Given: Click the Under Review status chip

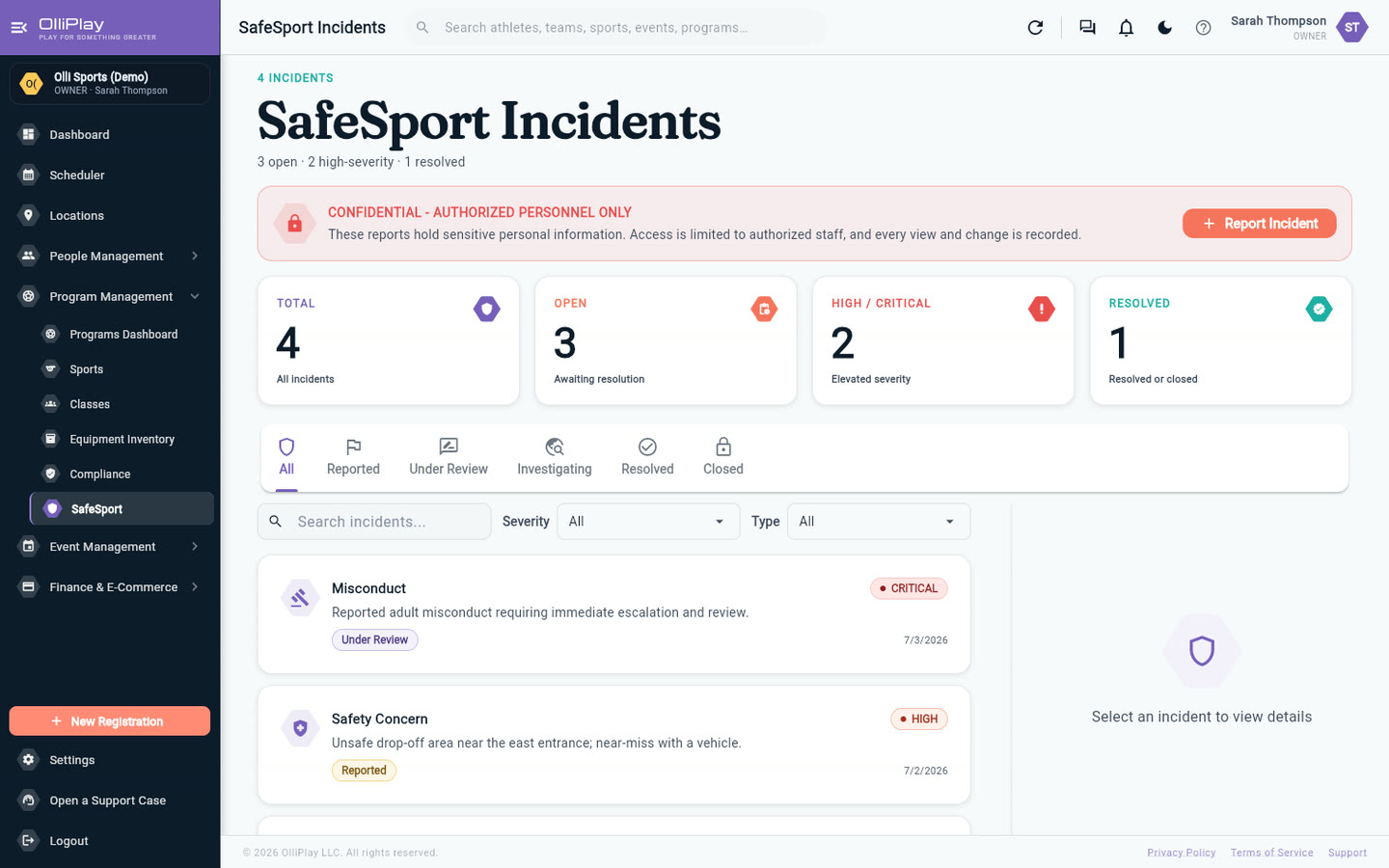Looking at the screenshot, I should (x=374, y=639).
